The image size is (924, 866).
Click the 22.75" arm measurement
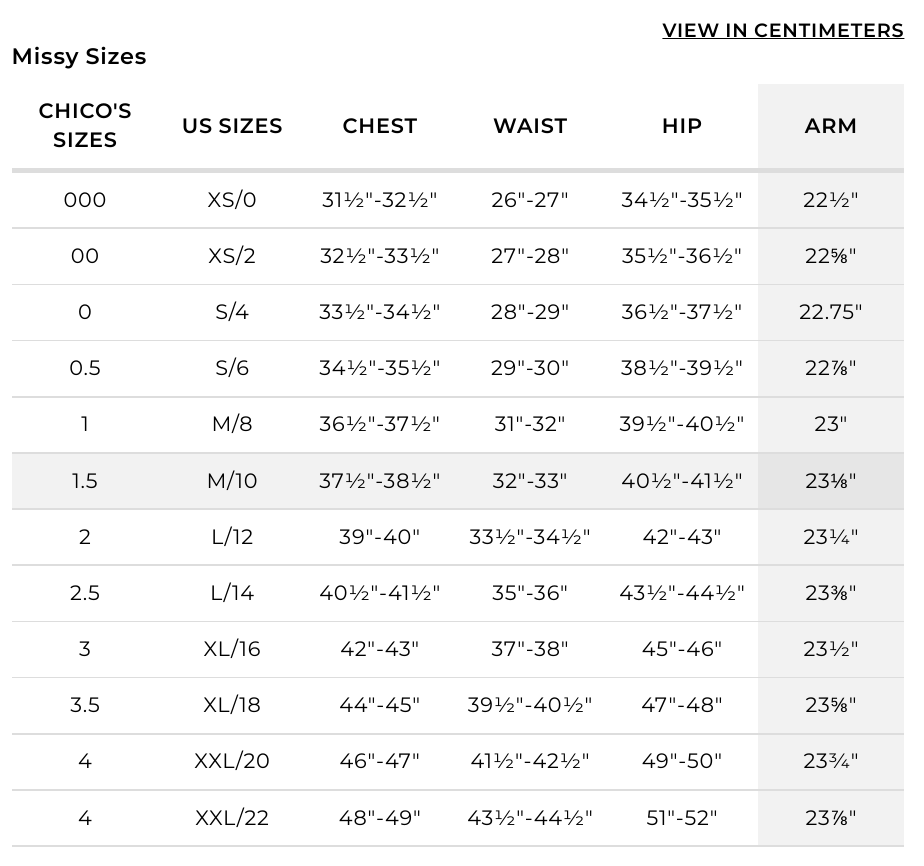(831, 312)
